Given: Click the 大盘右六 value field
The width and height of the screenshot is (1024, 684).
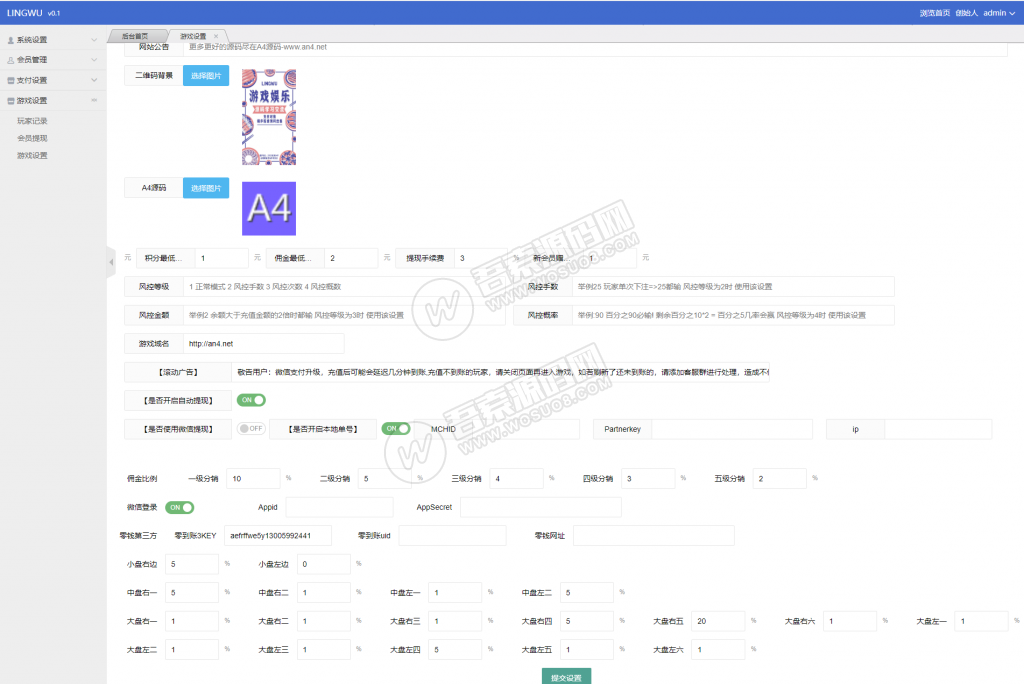Looking at the screenshot, I should click(x=850, y=621).
